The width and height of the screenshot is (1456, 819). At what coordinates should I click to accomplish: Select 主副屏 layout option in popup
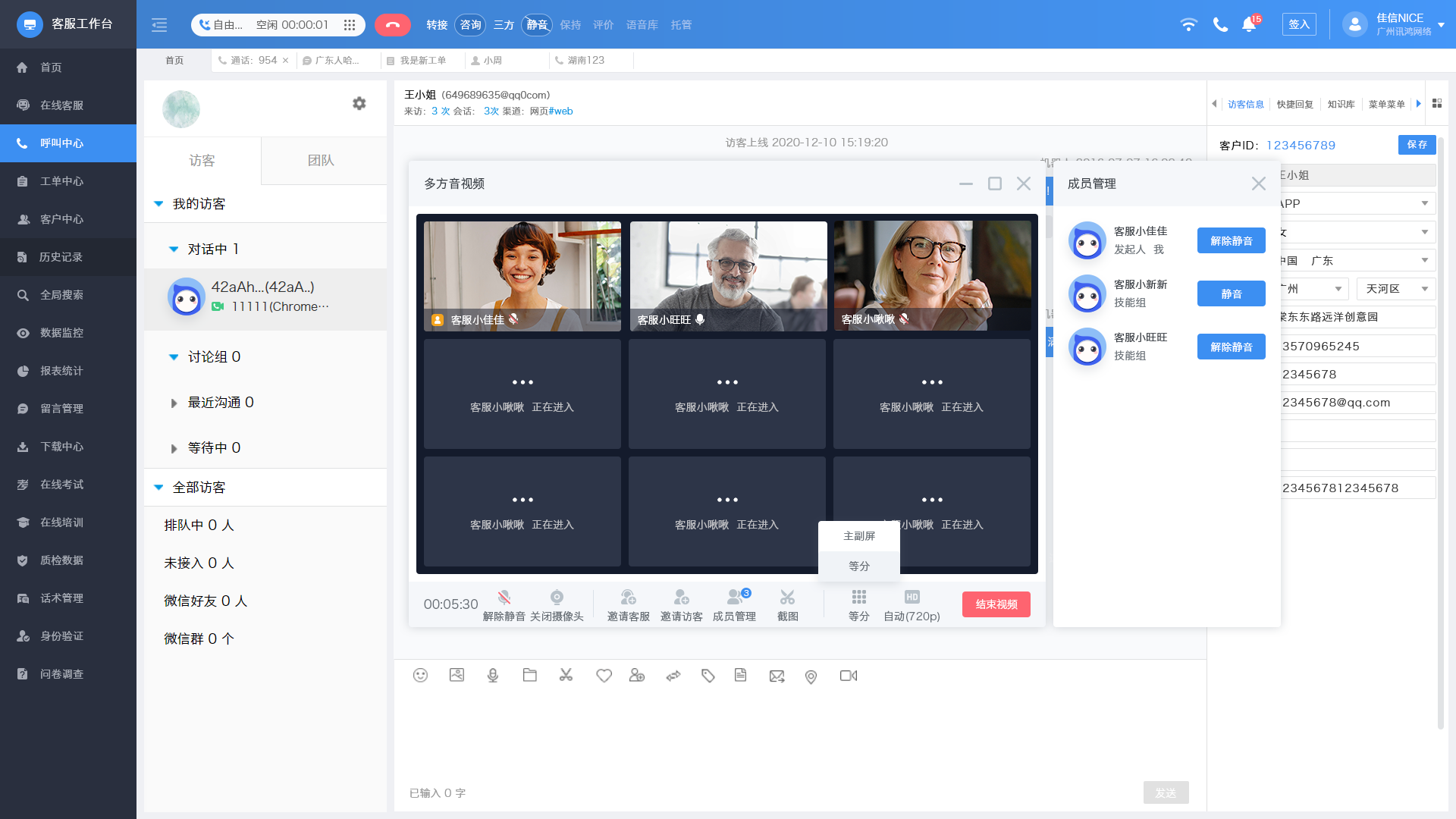[859, 536]
